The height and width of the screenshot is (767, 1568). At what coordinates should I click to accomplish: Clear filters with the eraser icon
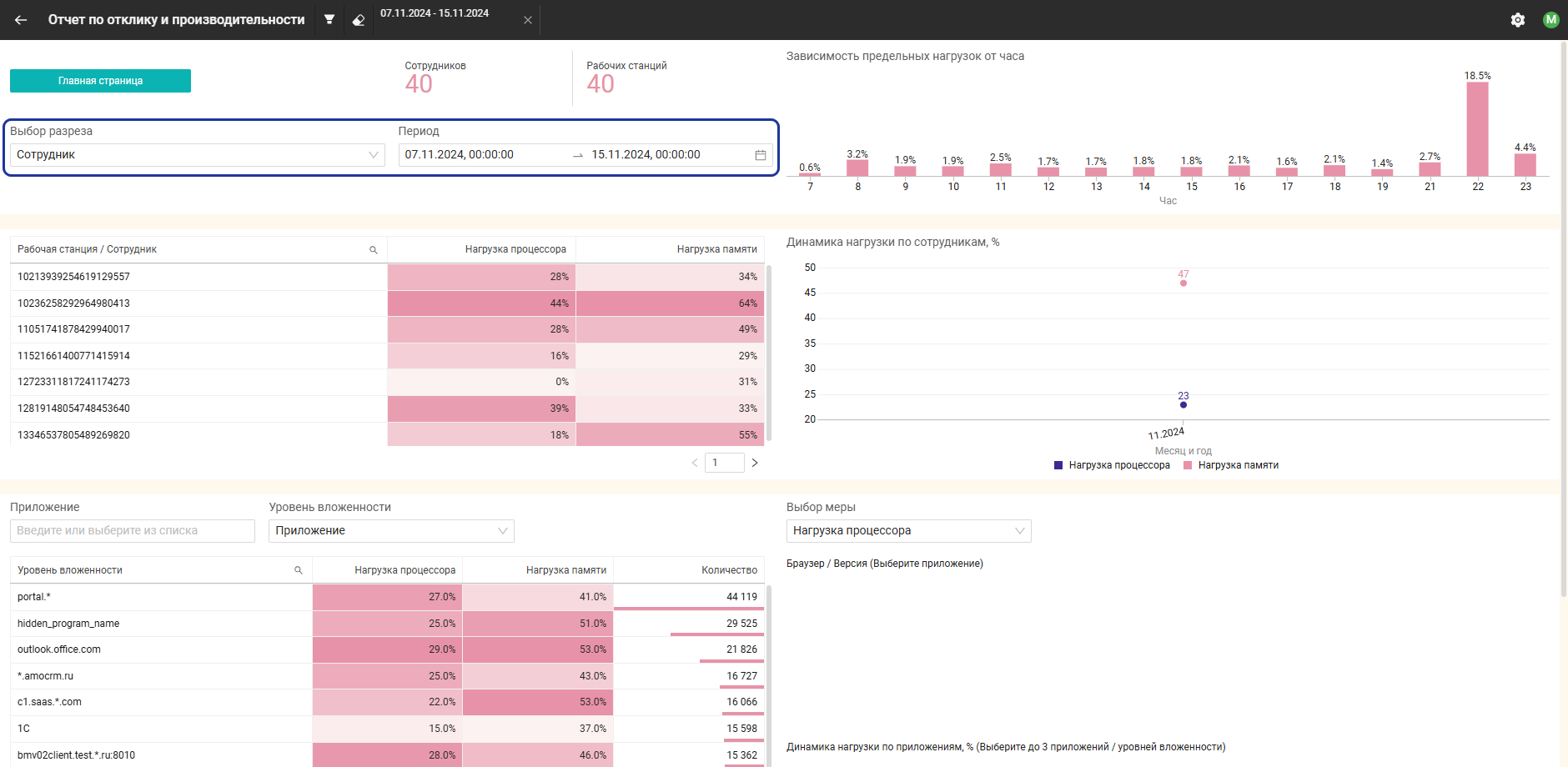(x=358, y=20)
